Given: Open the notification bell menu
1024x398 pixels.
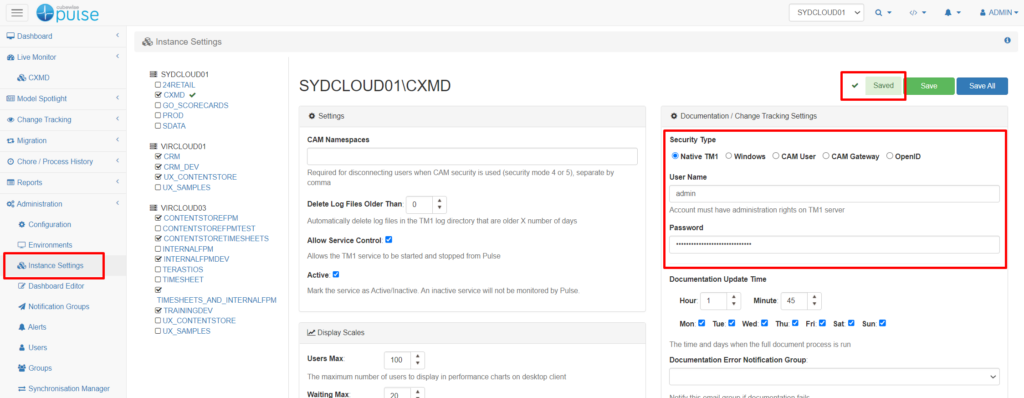Looking at the screenshot, I should click(x=953, y=12).
